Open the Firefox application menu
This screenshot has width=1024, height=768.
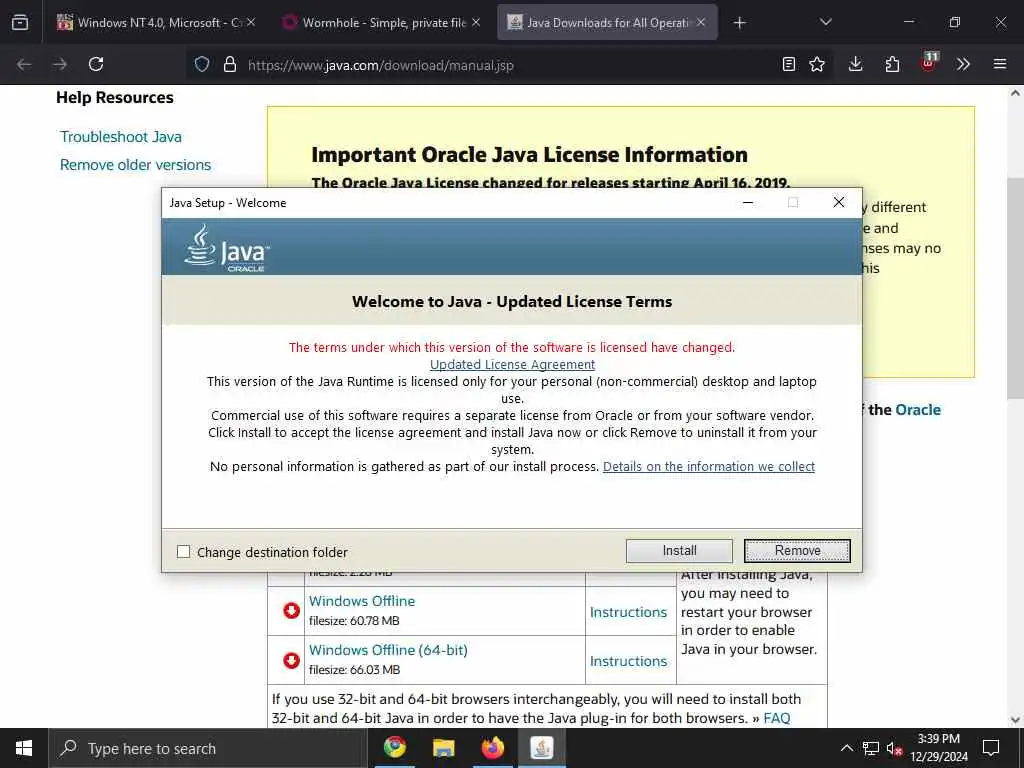coord(1000,64)
